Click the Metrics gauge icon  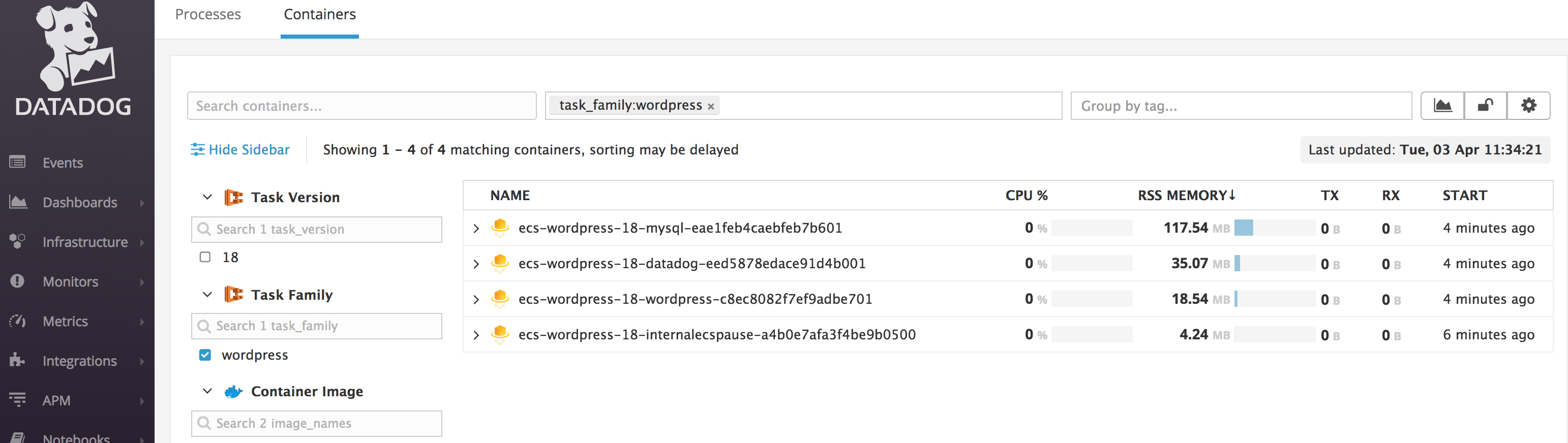click(x=17, y=321)
